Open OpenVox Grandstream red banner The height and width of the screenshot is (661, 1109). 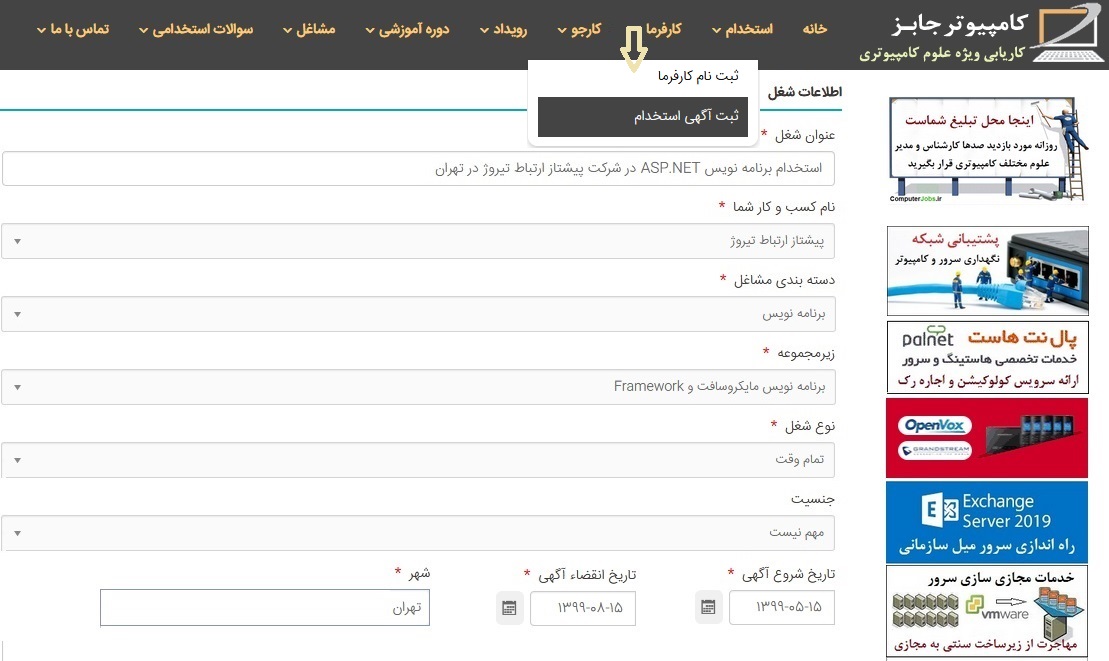click(987, 438)
